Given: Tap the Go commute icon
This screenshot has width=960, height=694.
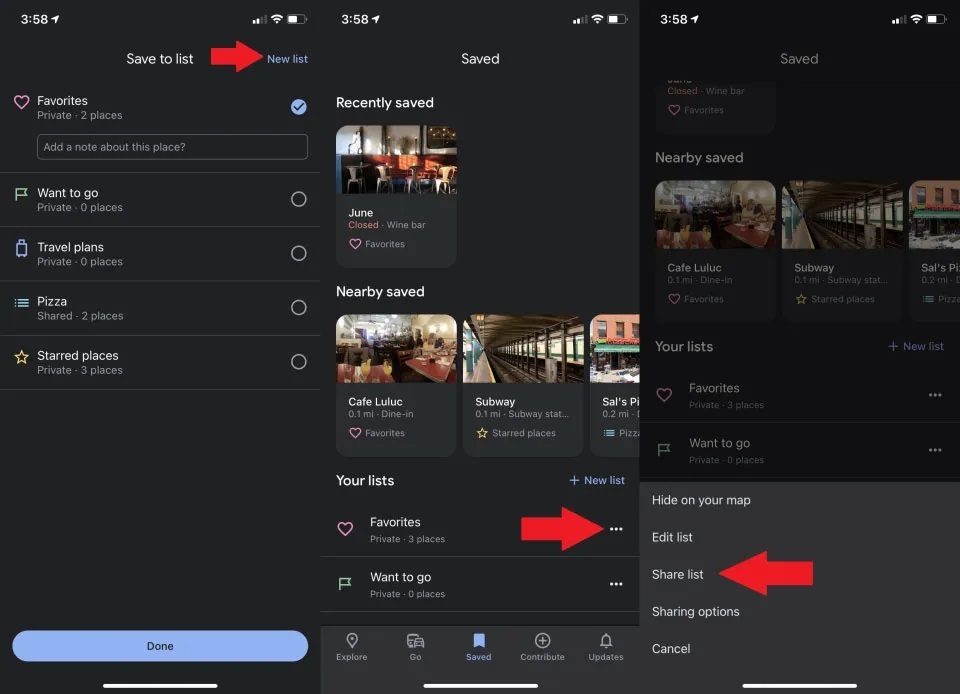Looking at the screenshot, I should [x=415, y=642].
